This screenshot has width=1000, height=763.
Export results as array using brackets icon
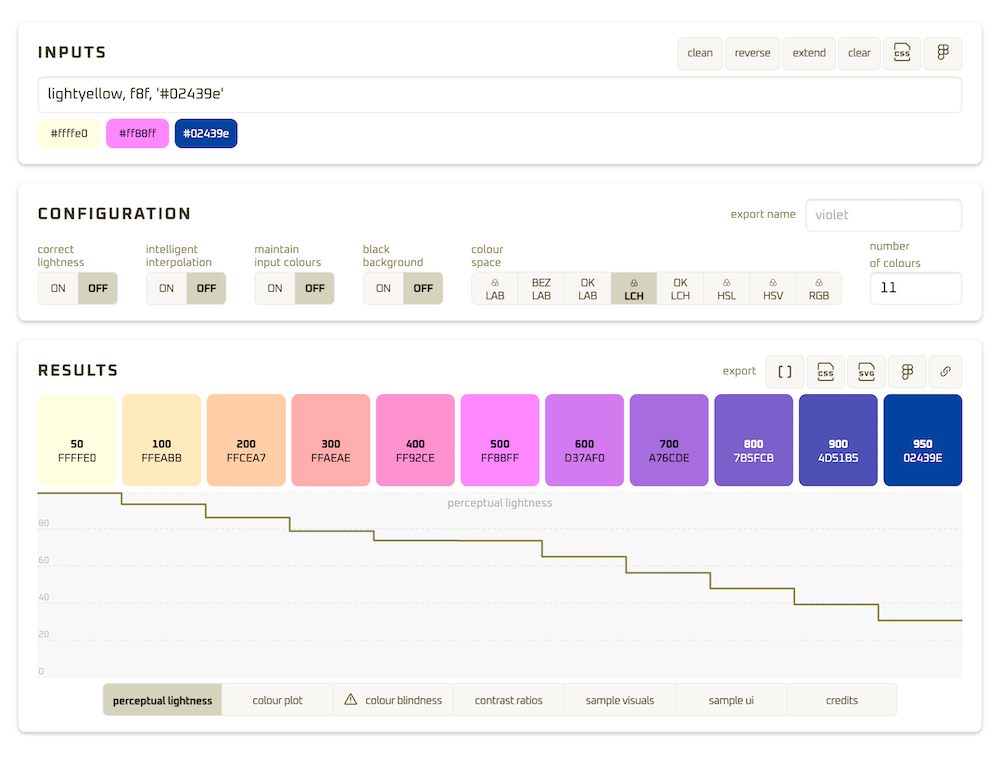point(785,371)
